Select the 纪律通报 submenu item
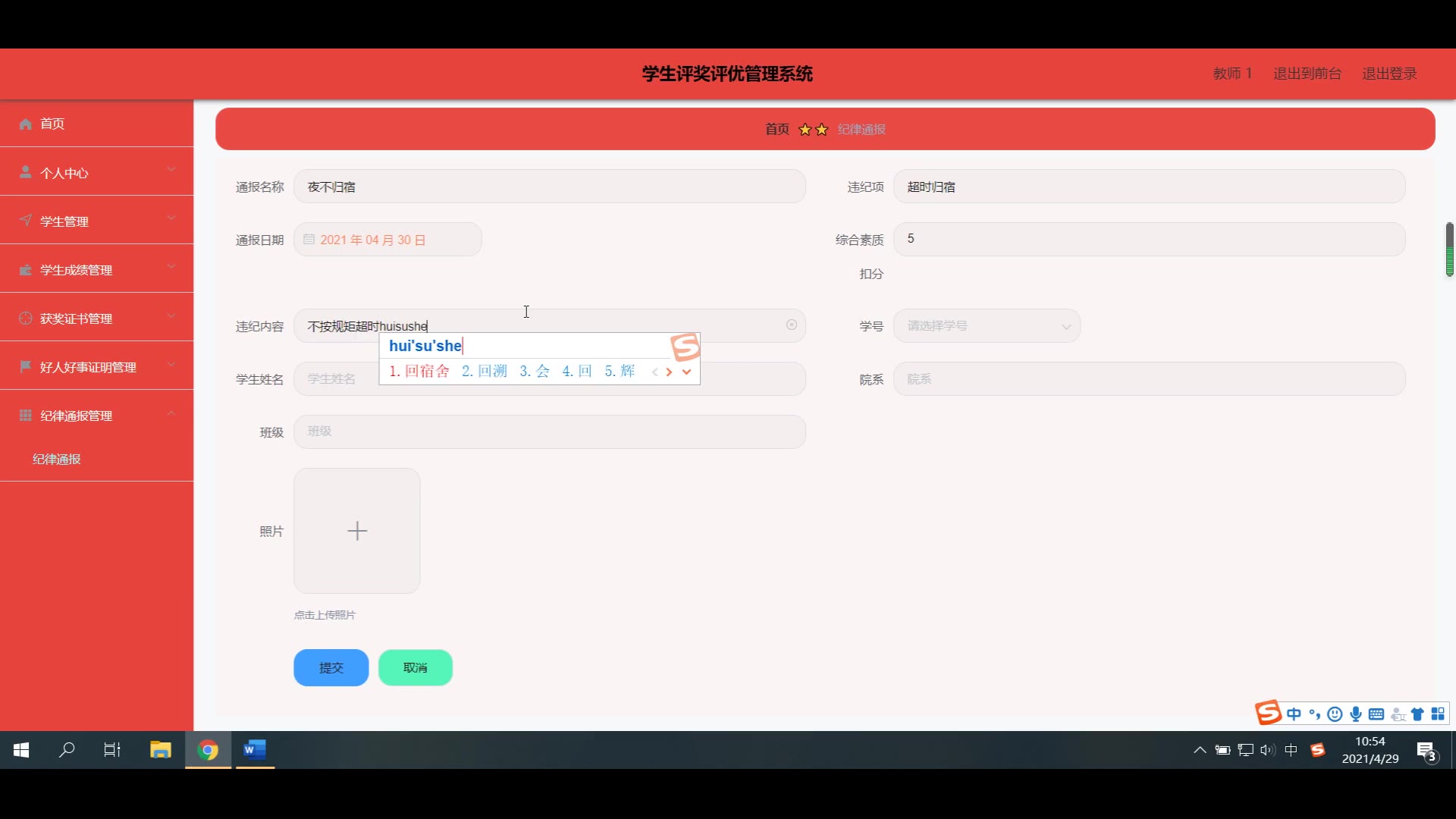This screenshot has width=1456, height=819. 57,459
